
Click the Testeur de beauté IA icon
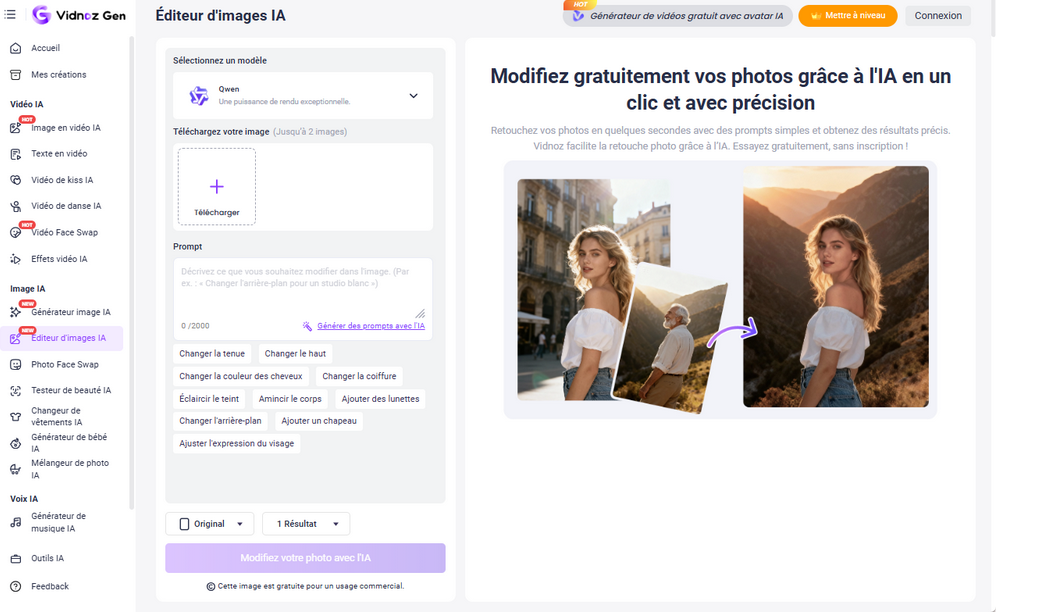point(15,391)
